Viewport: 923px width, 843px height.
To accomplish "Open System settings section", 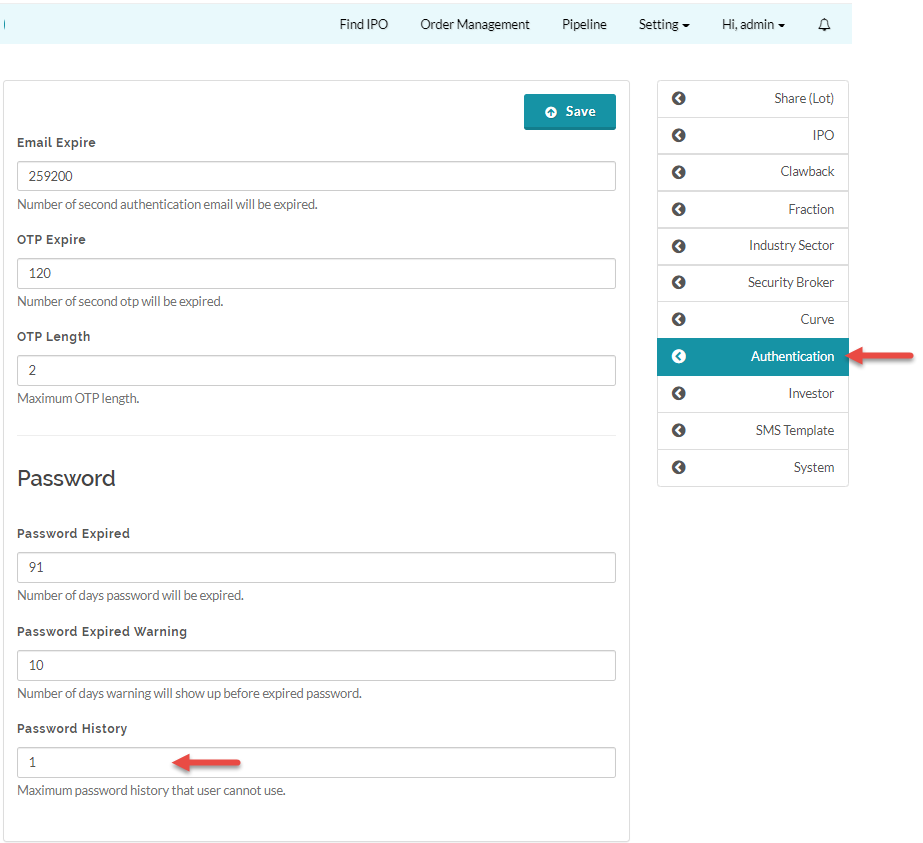I will pyautogui.click(x=753, y=467).
